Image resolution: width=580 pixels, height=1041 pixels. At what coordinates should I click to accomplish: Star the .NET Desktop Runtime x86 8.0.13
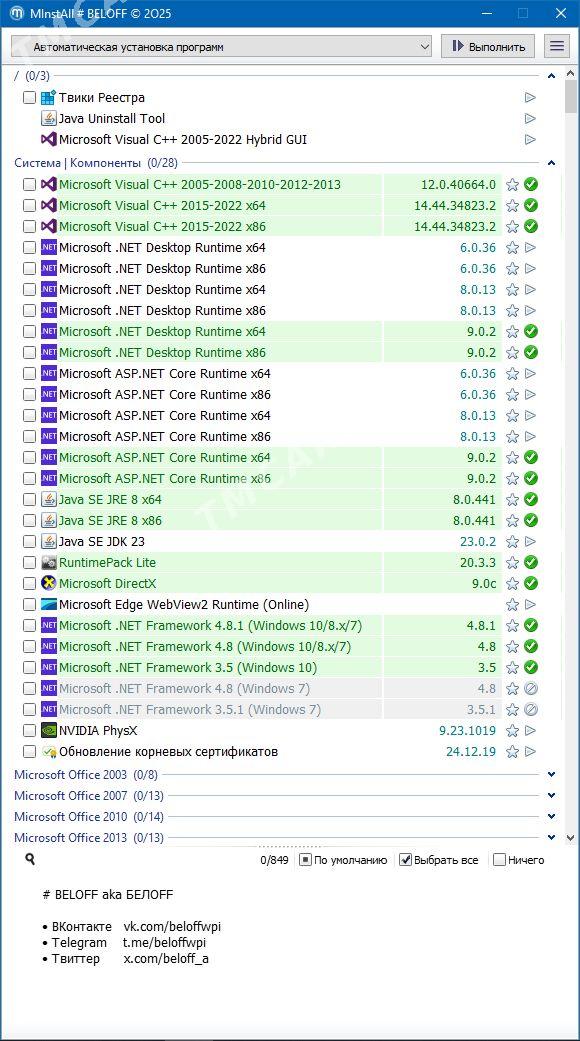[x=512, y=311]
